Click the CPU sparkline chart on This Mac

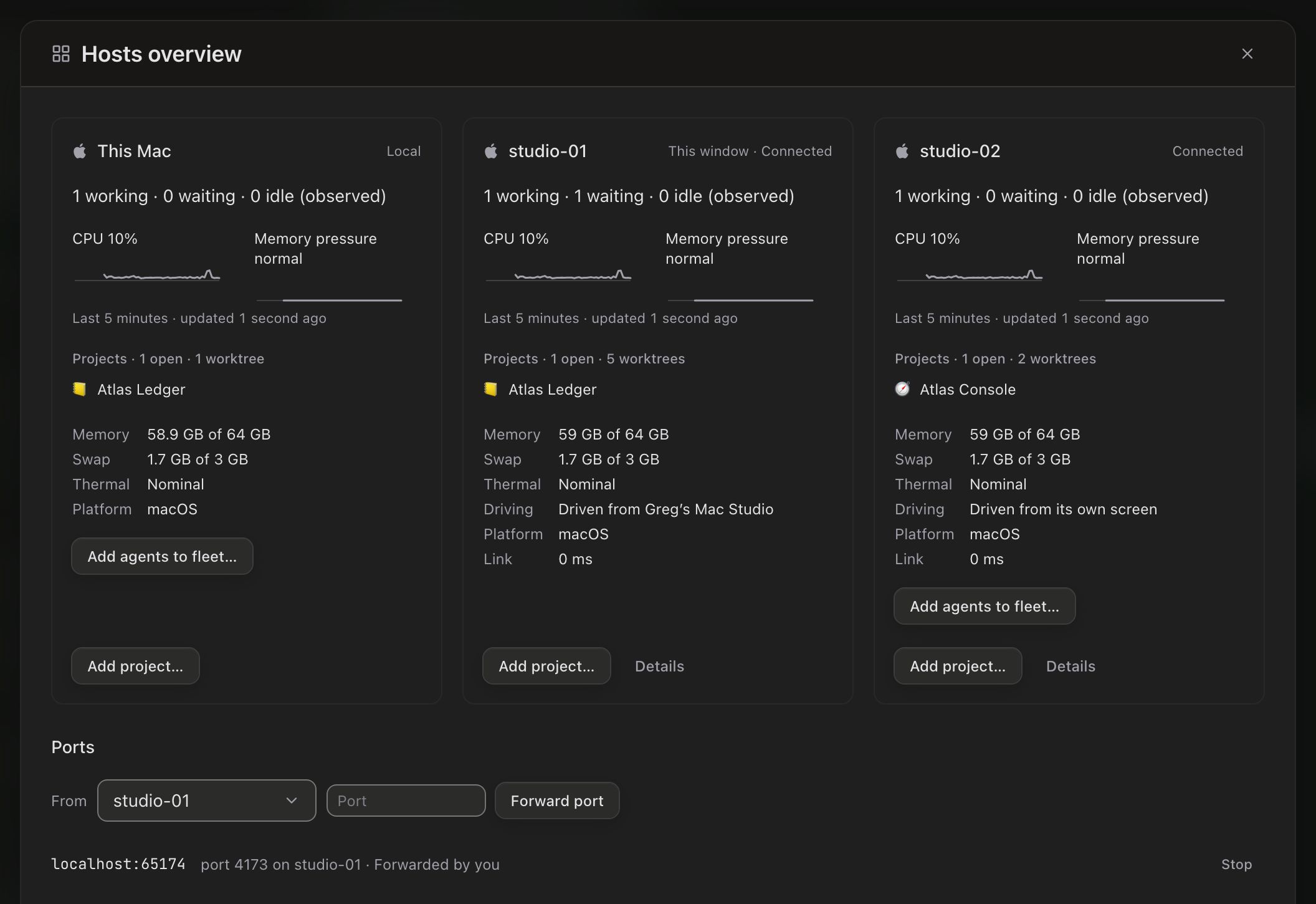(x=147, y=275)
